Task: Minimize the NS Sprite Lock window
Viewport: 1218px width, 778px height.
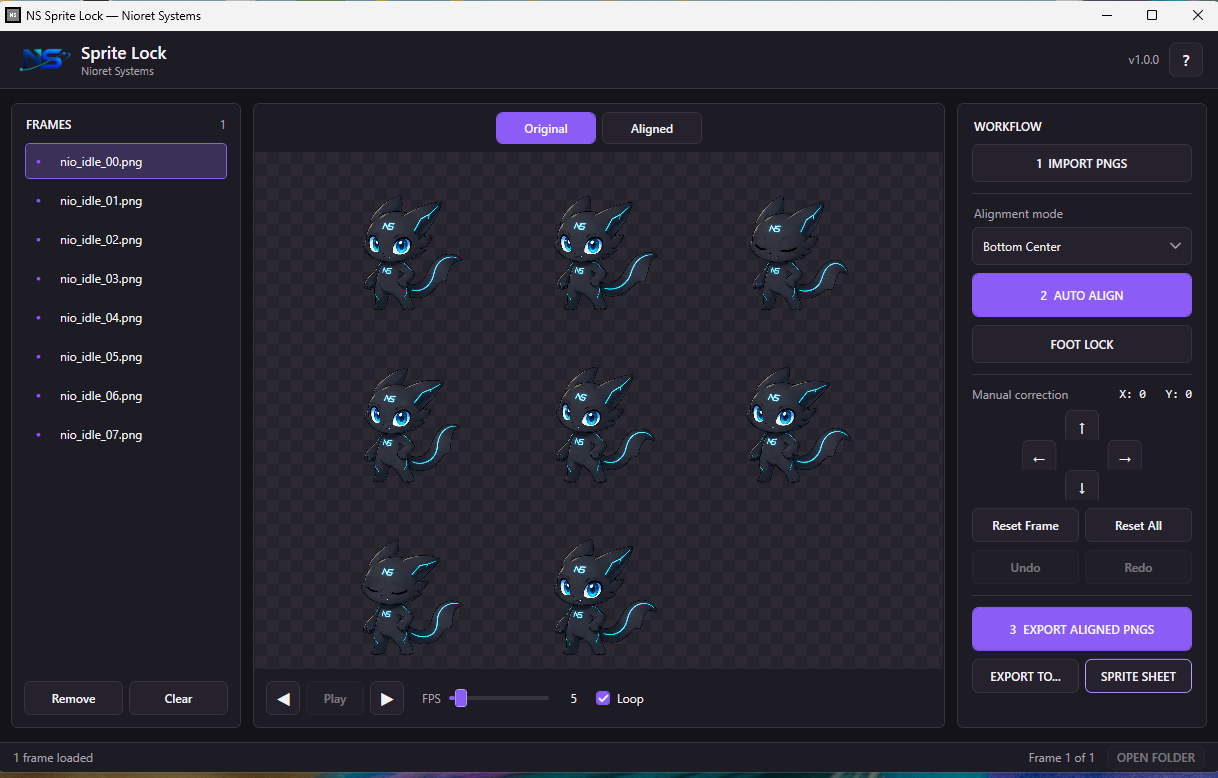Action: point(1107,15)
